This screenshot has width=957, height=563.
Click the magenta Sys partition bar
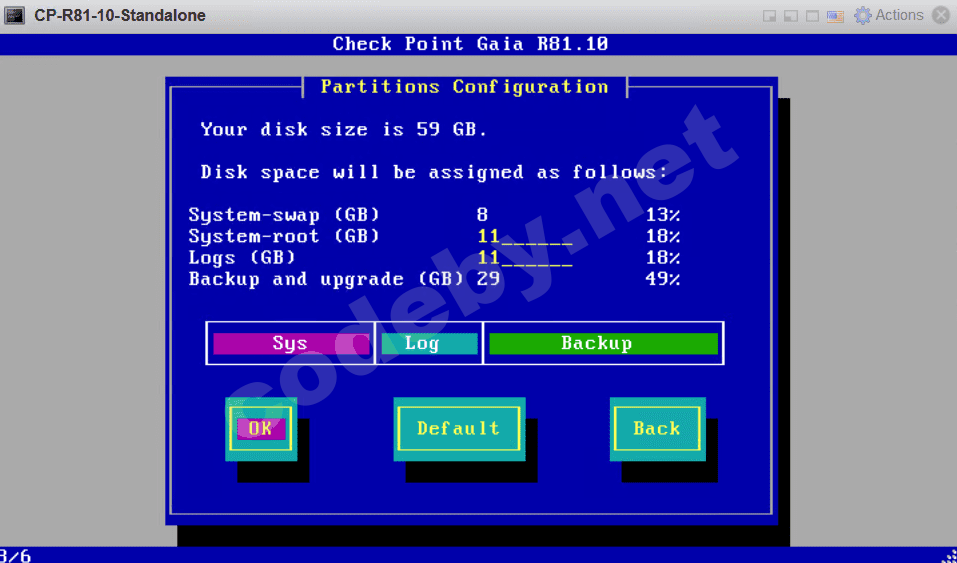click(x=291, y=343)
